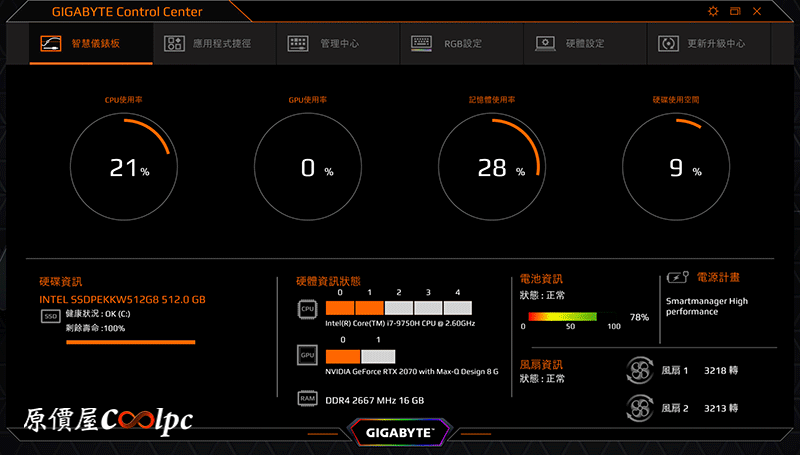The width and height of the screenshot is (800, 455).
Task: Click CPU power level segment 0
Action: 340,308
